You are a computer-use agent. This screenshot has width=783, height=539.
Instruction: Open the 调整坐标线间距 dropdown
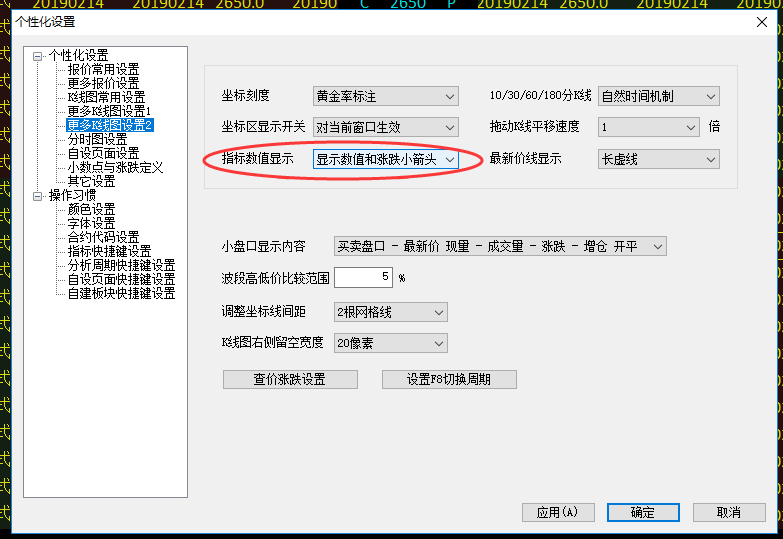click(x=391, y=312)
